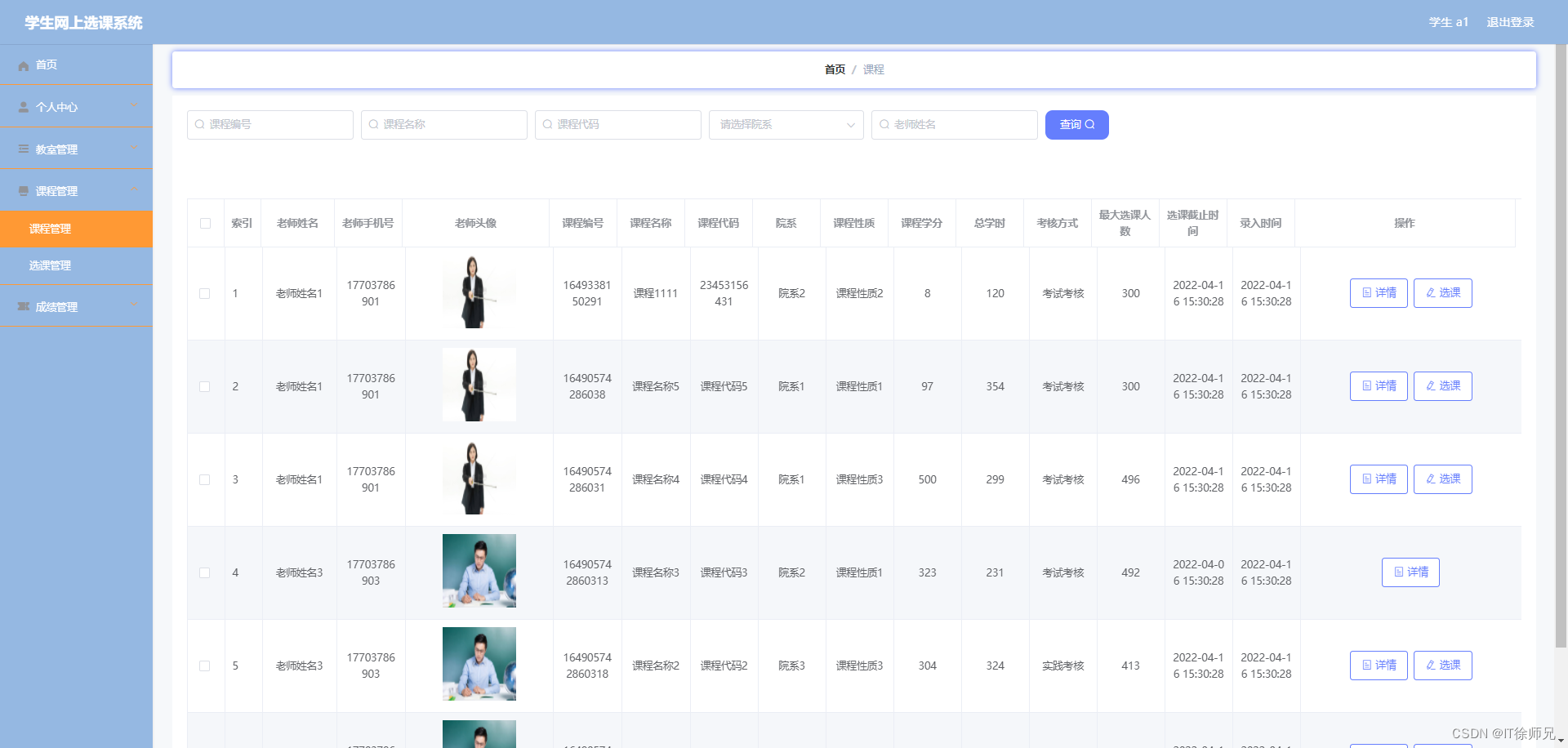
Task: Click the grades icon beside 成绩管理
Action: click(22, 306)
